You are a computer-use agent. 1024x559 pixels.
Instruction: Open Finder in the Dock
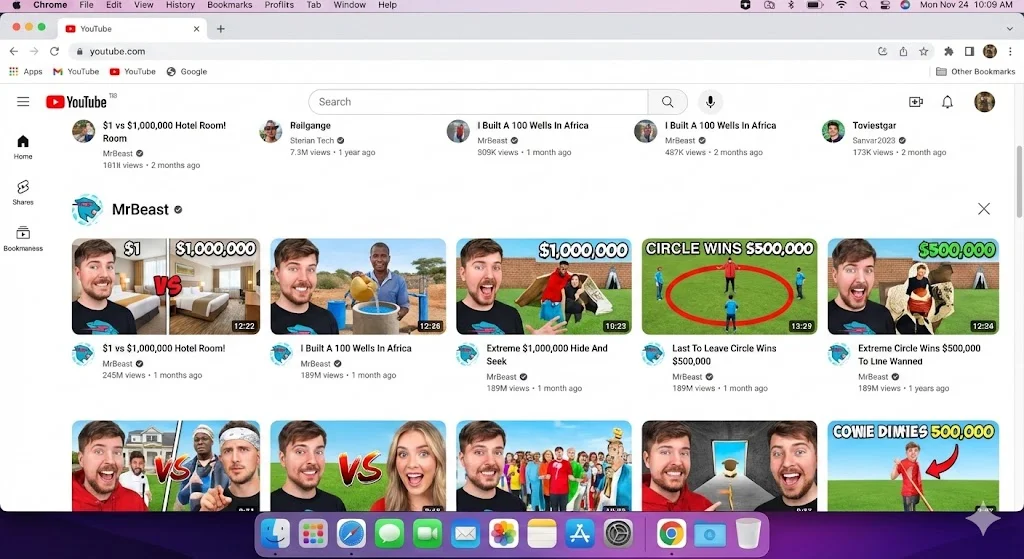275,534
